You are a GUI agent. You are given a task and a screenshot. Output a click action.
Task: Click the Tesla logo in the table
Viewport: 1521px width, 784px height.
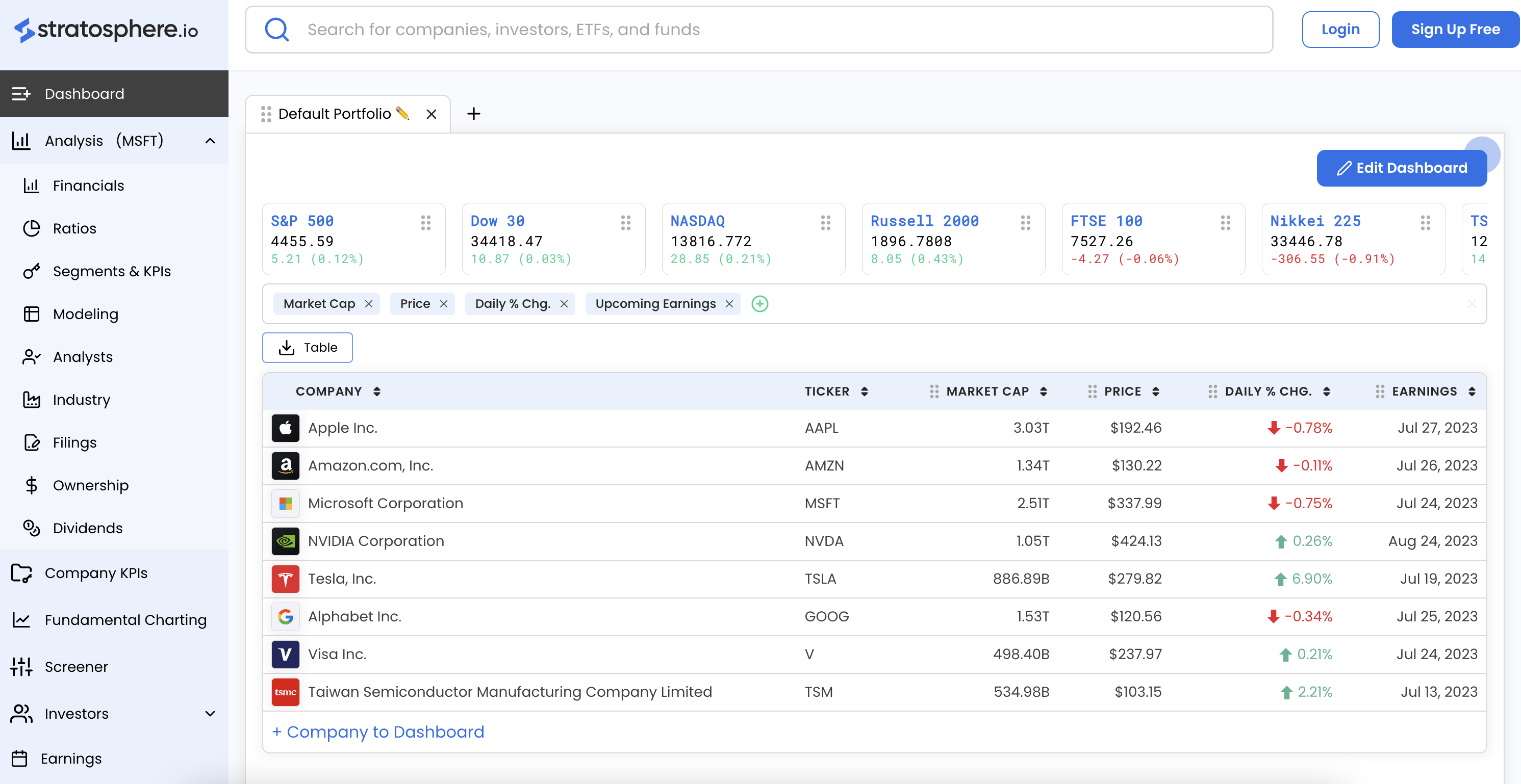[x=285, y=579]
